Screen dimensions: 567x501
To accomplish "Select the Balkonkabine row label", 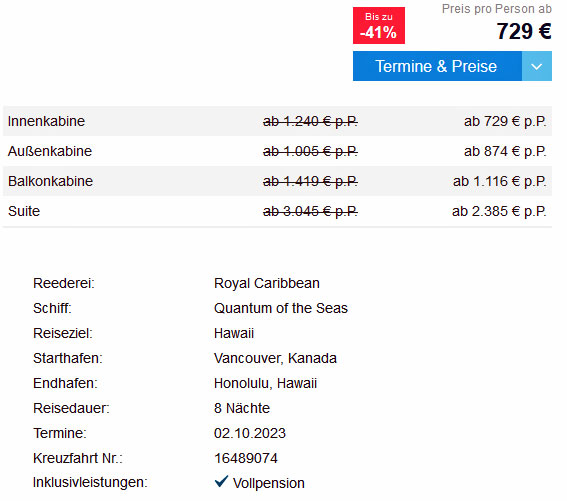I will click(x=50, y=181).
